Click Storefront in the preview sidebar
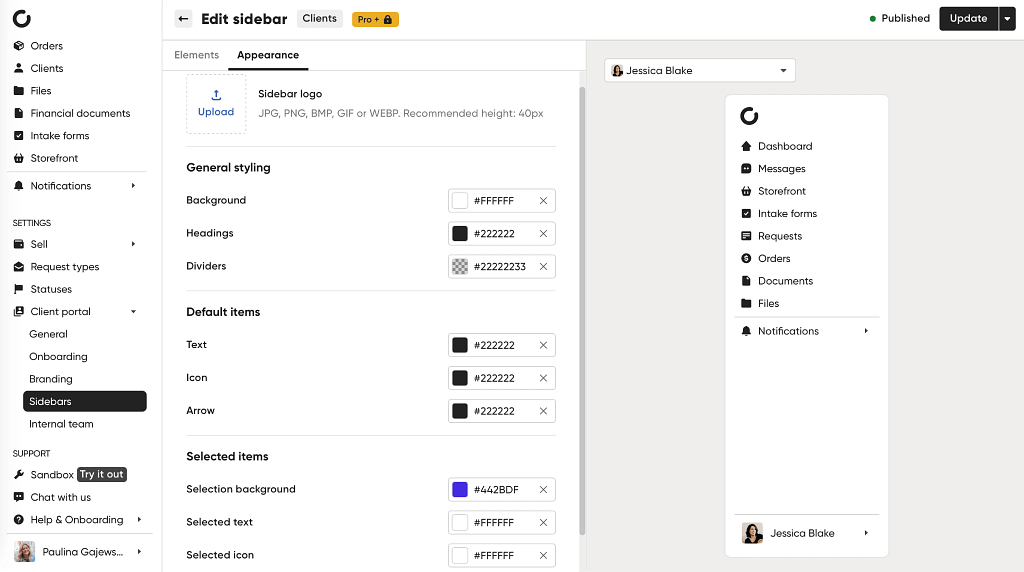The height and width of the screenshot is (572, 1024). [782, 191]
